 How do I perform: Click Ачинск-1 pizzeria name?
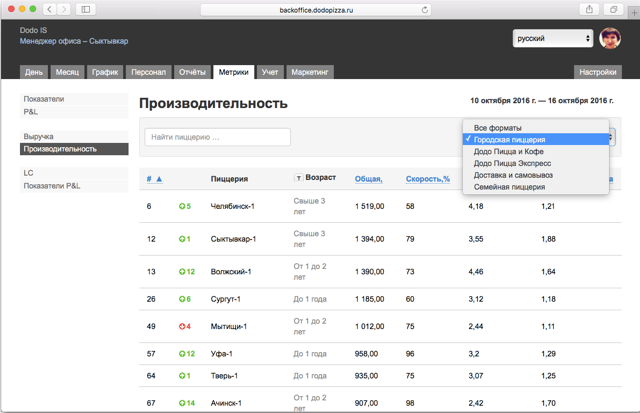tap(226, 403)
